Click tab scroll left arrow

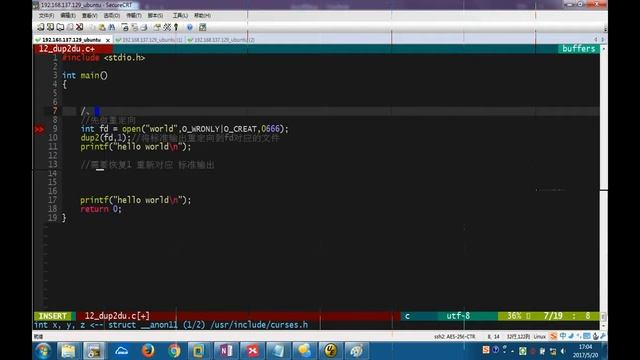pos(596,40)
